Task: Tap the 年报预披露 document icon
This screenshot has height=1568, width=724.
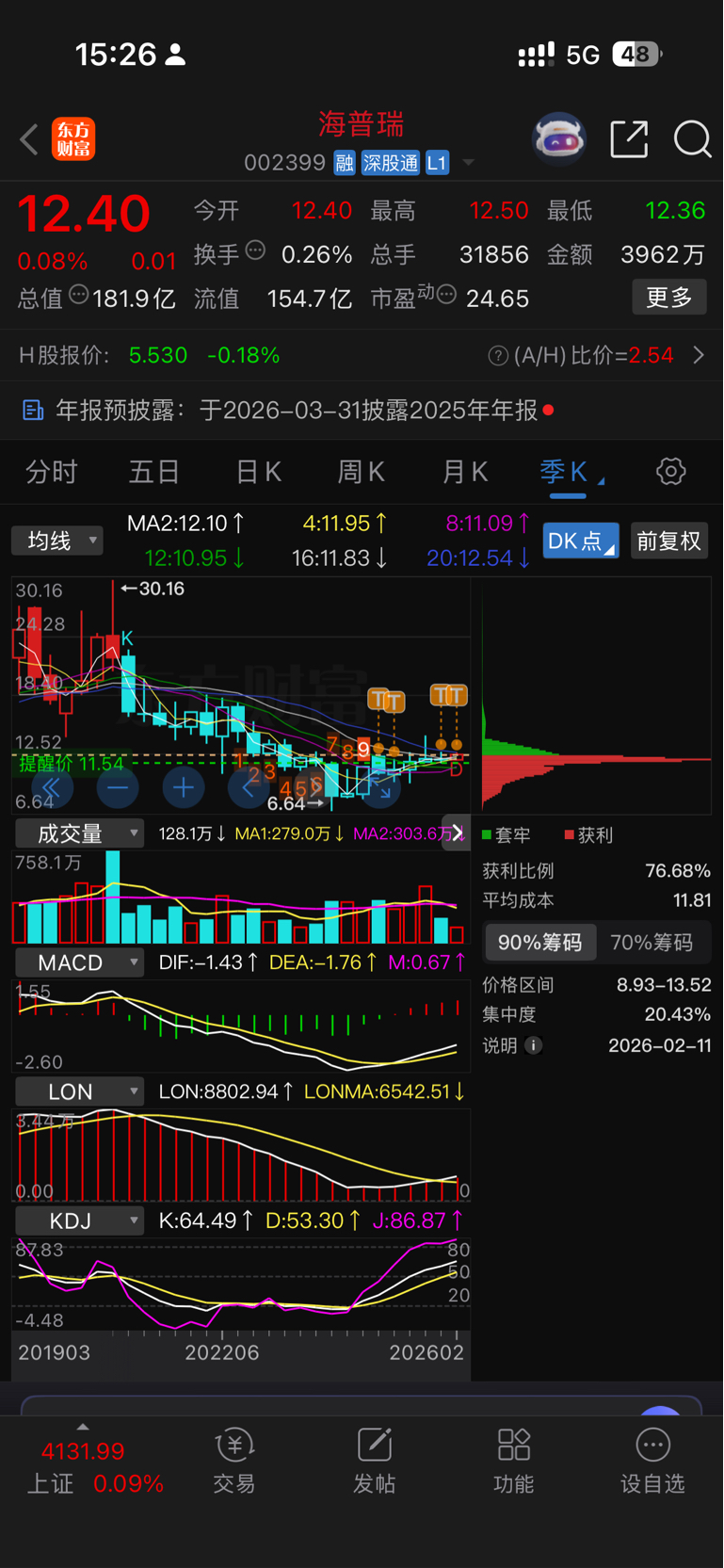Action: [x=33, y=410]
